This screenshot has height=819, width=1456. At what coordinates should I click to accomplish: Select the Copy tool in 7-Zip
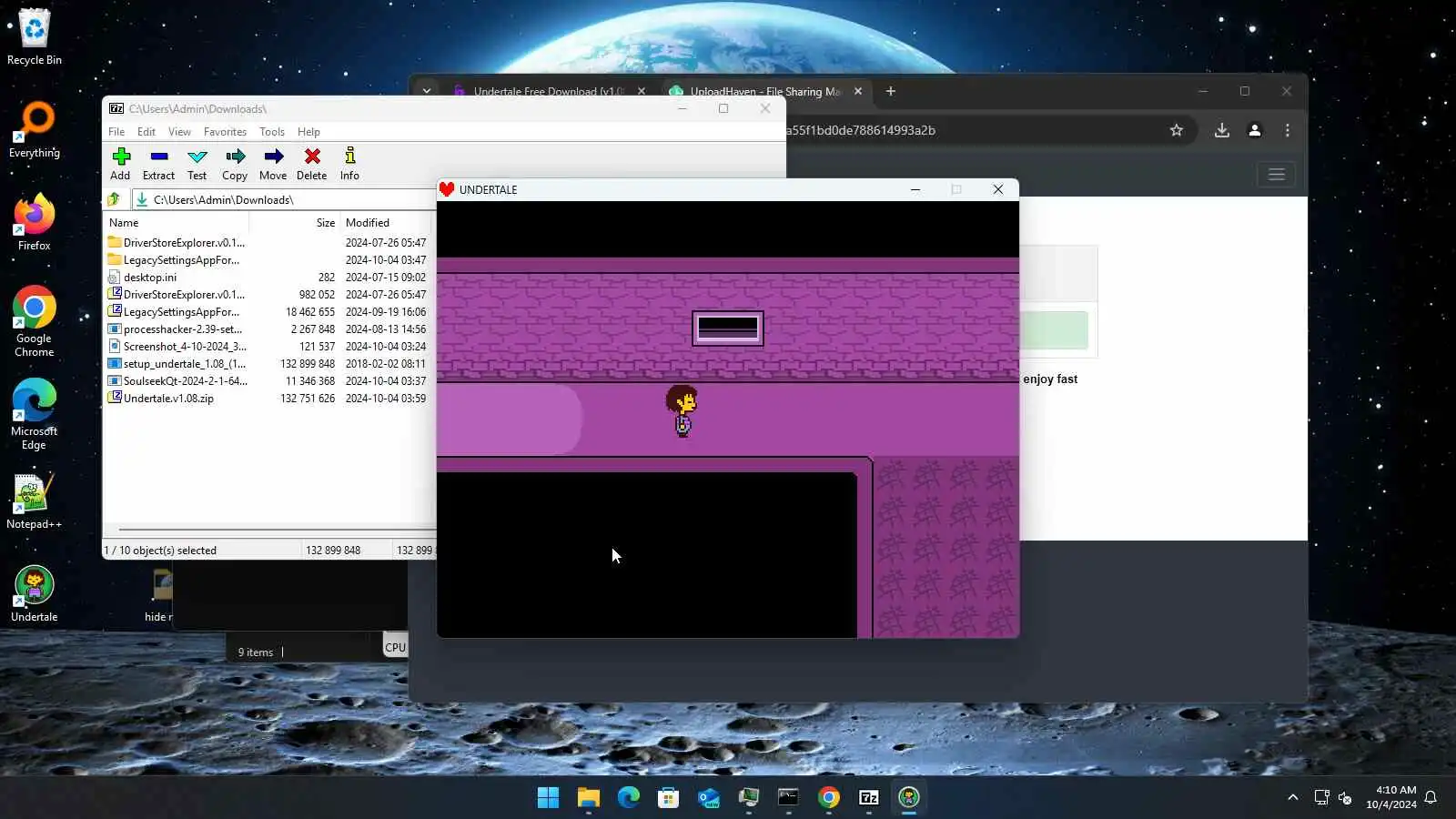[235, 164]
